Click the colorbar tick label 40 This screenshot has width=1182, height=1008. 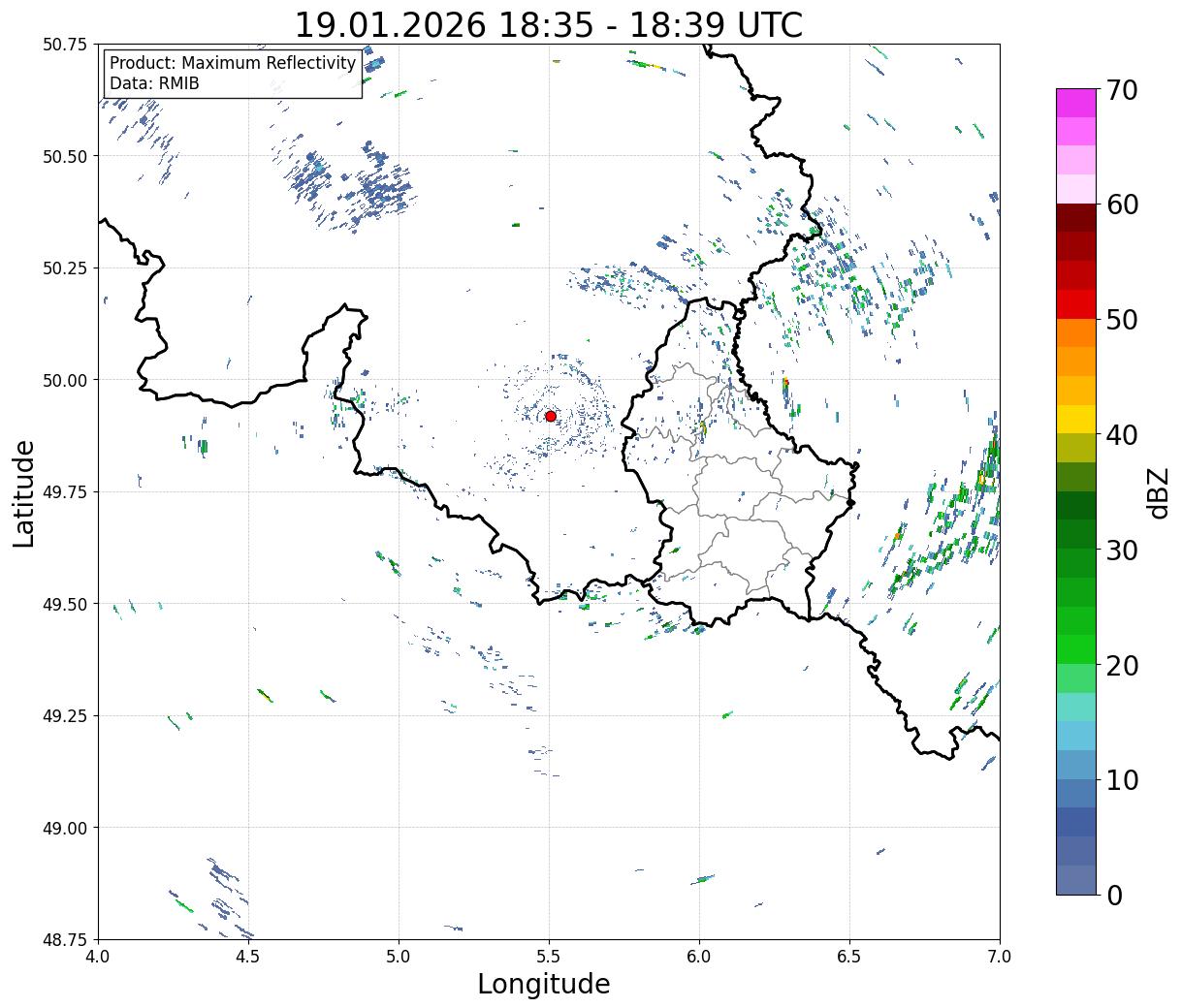pyautogui.click(x=1121, y=435)
